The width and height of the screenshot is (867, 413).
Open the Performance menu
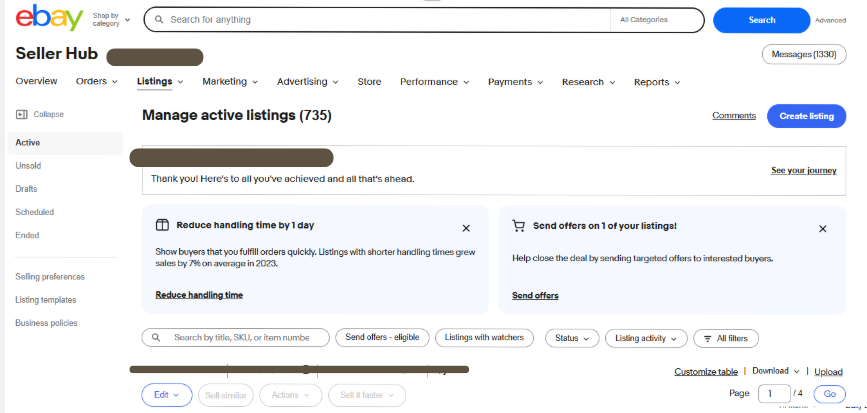click(434, 82)
